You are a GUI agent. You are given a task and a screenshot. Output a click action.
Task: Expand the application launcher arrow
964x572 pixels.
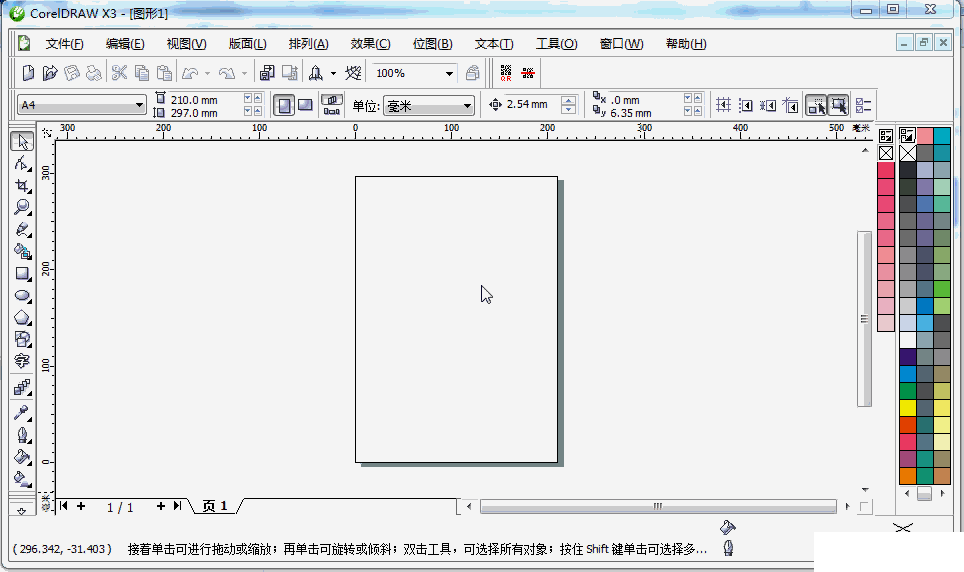pyautogui.click(x=333, y=73)
